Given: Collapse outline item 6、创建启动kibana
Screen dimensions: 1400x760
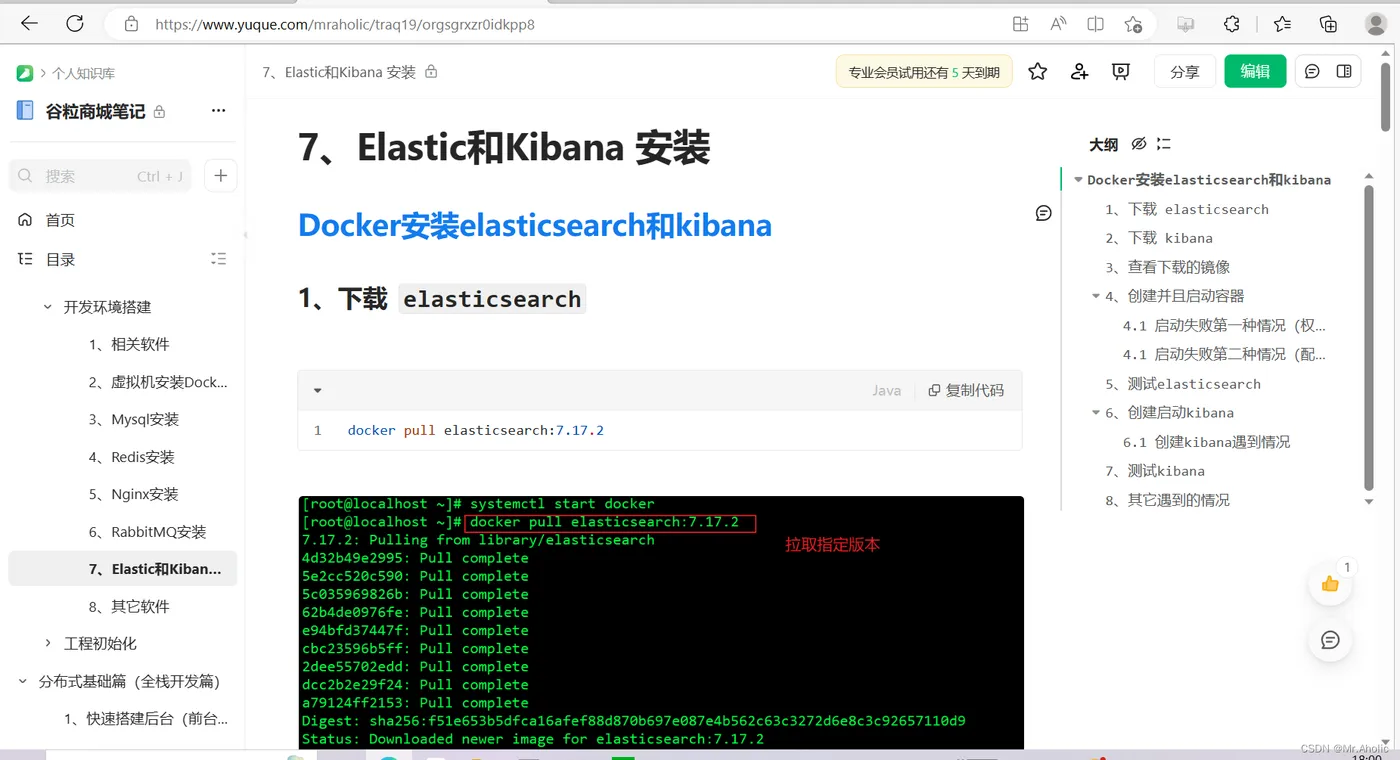Looking at the screenshot, I should click(x=1096, y=412).
